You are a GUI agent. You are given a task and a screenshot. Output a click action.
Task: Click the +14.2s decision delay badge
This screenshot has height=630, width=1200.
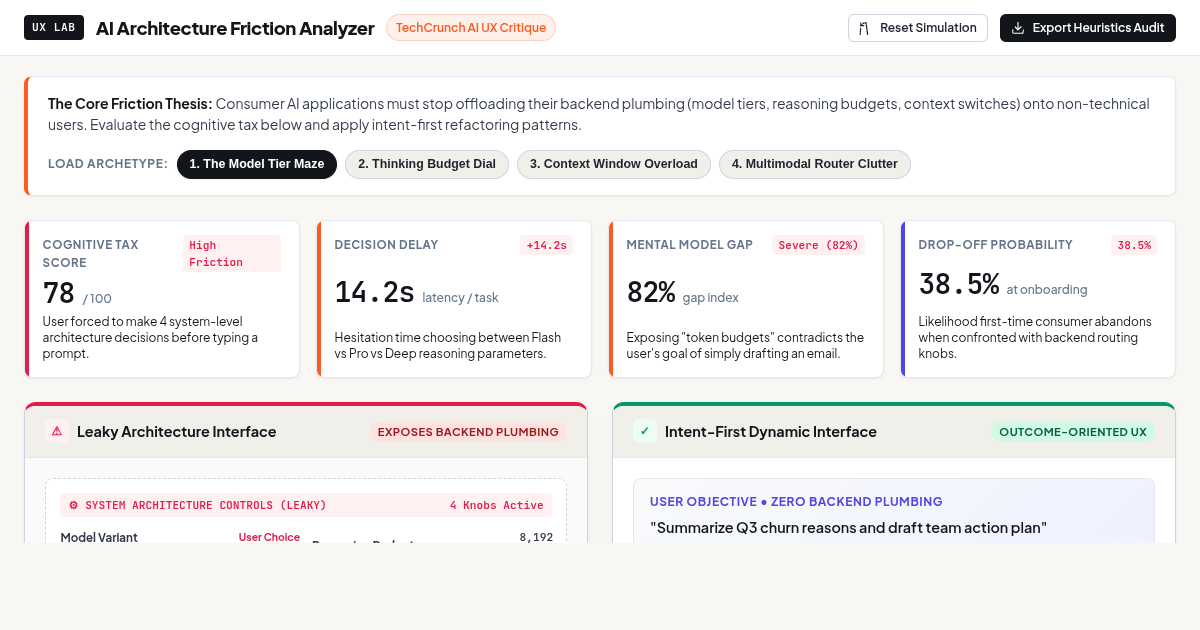point(547,245)
